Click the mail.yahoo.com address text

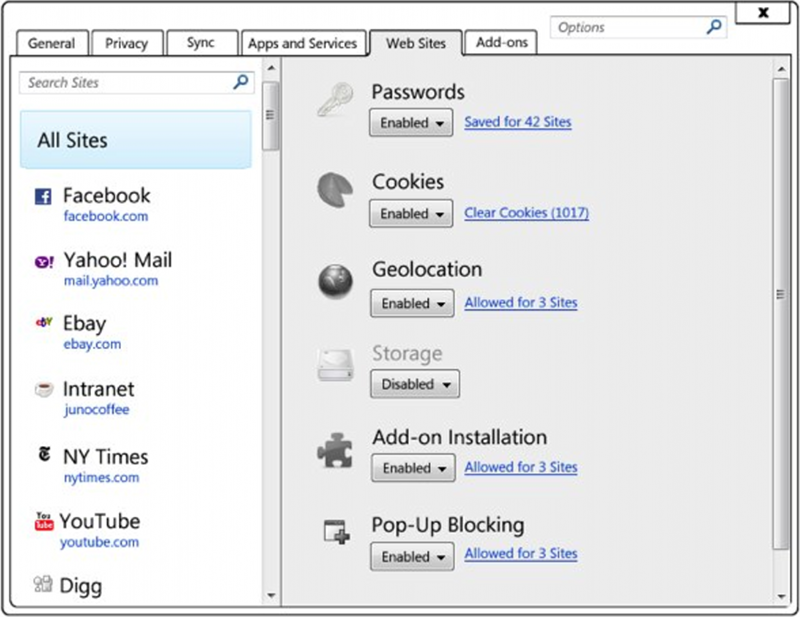coord(111,281)
